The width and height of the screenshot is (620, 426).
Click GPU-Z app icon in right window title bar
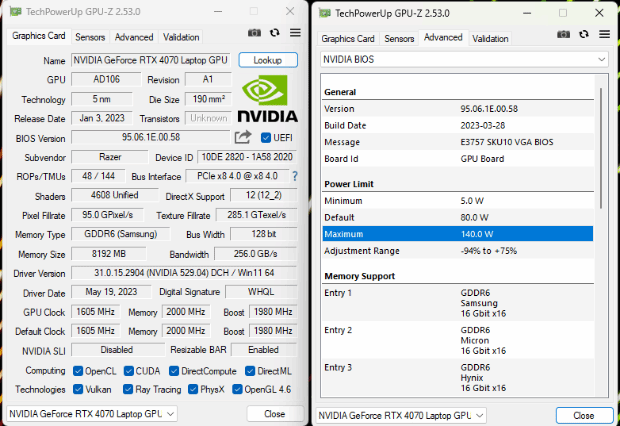click(x=325, y=13)
